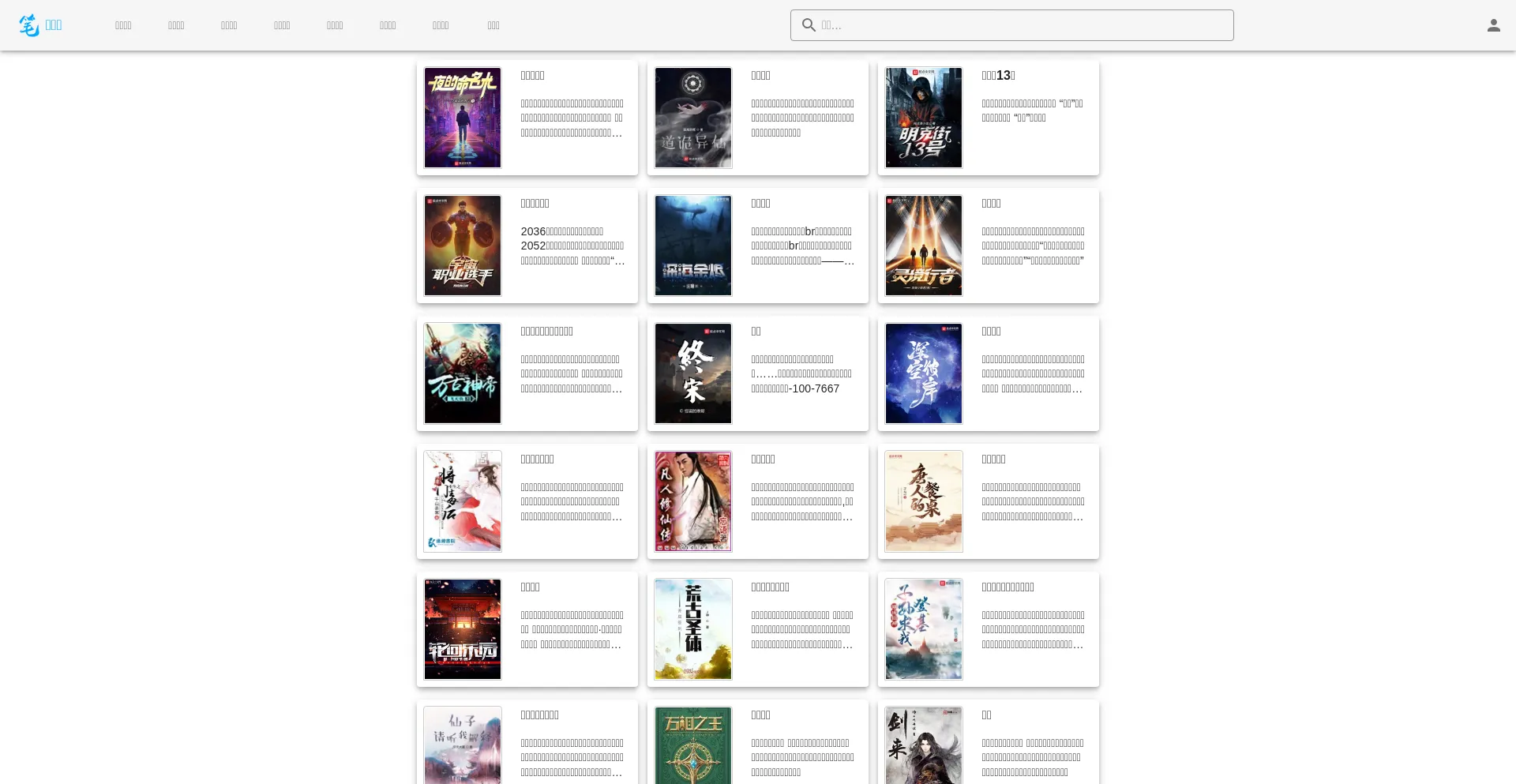The image size is (1516, 784).
Task: Select the 灵境行者 cover thumbnail
Action: [924, 246]
